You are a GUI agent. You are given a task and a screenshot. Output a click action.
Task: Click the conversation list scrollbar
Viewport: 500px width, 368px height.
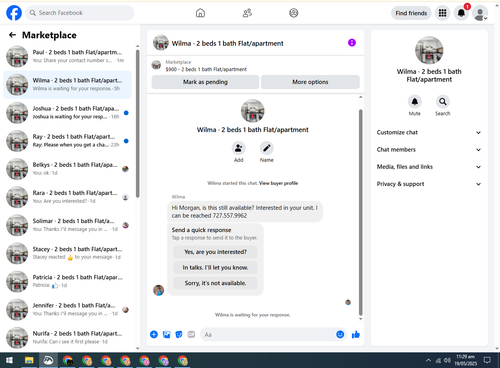point(137,123)
